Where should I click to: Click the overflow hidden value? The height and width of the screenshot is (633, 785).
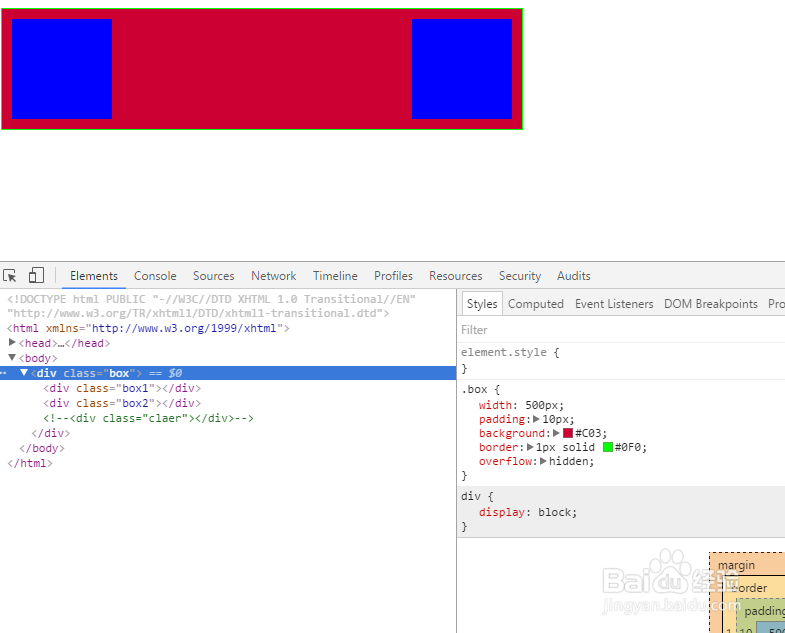571,461
